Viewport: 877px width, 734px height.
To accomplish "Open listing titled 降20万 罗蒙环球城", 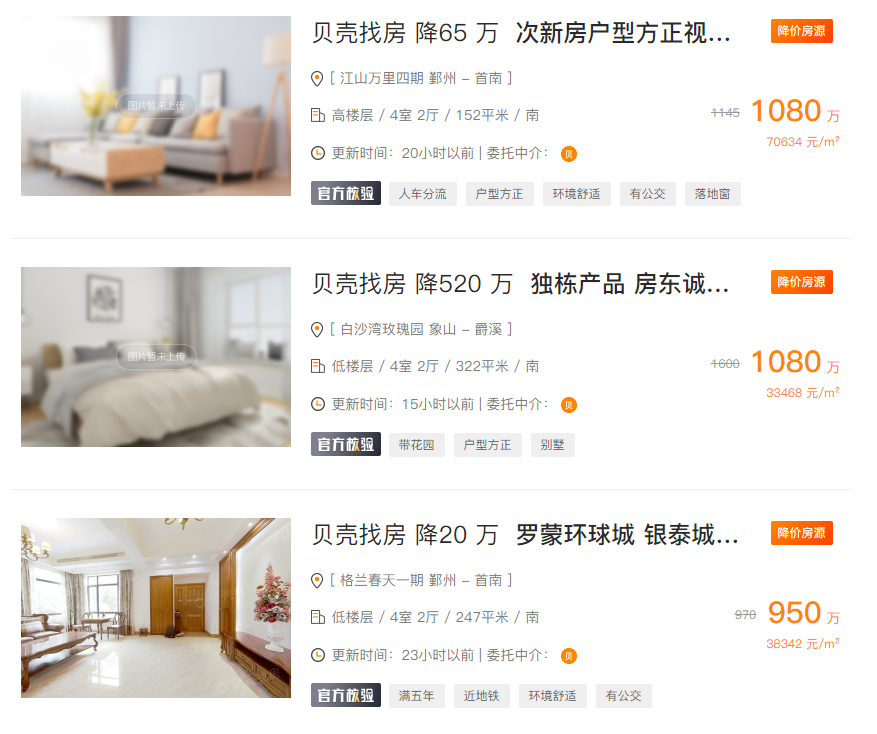I will 525,535.
